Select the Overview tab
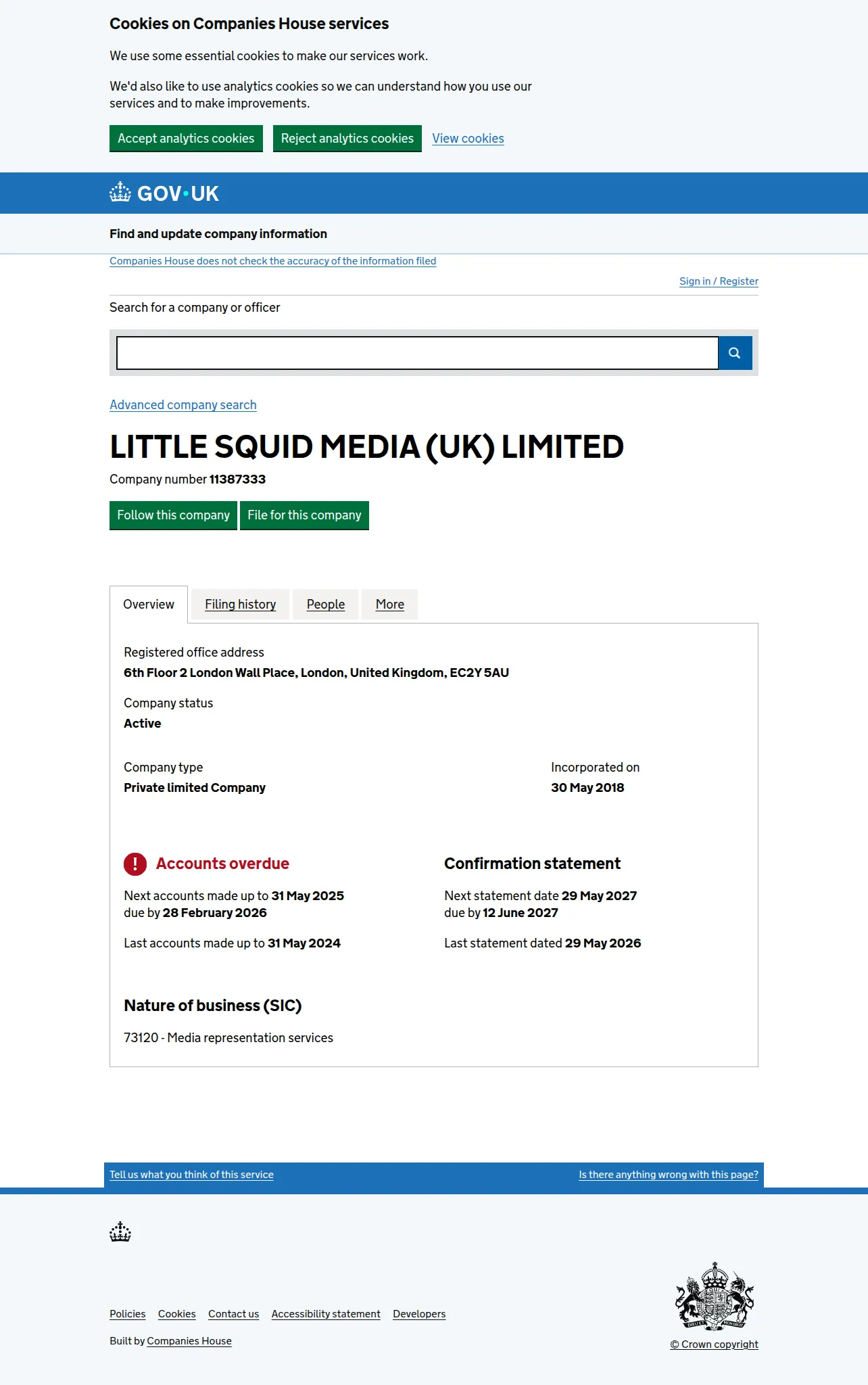This screenshot has height=1385, width=868. [149, 605]
